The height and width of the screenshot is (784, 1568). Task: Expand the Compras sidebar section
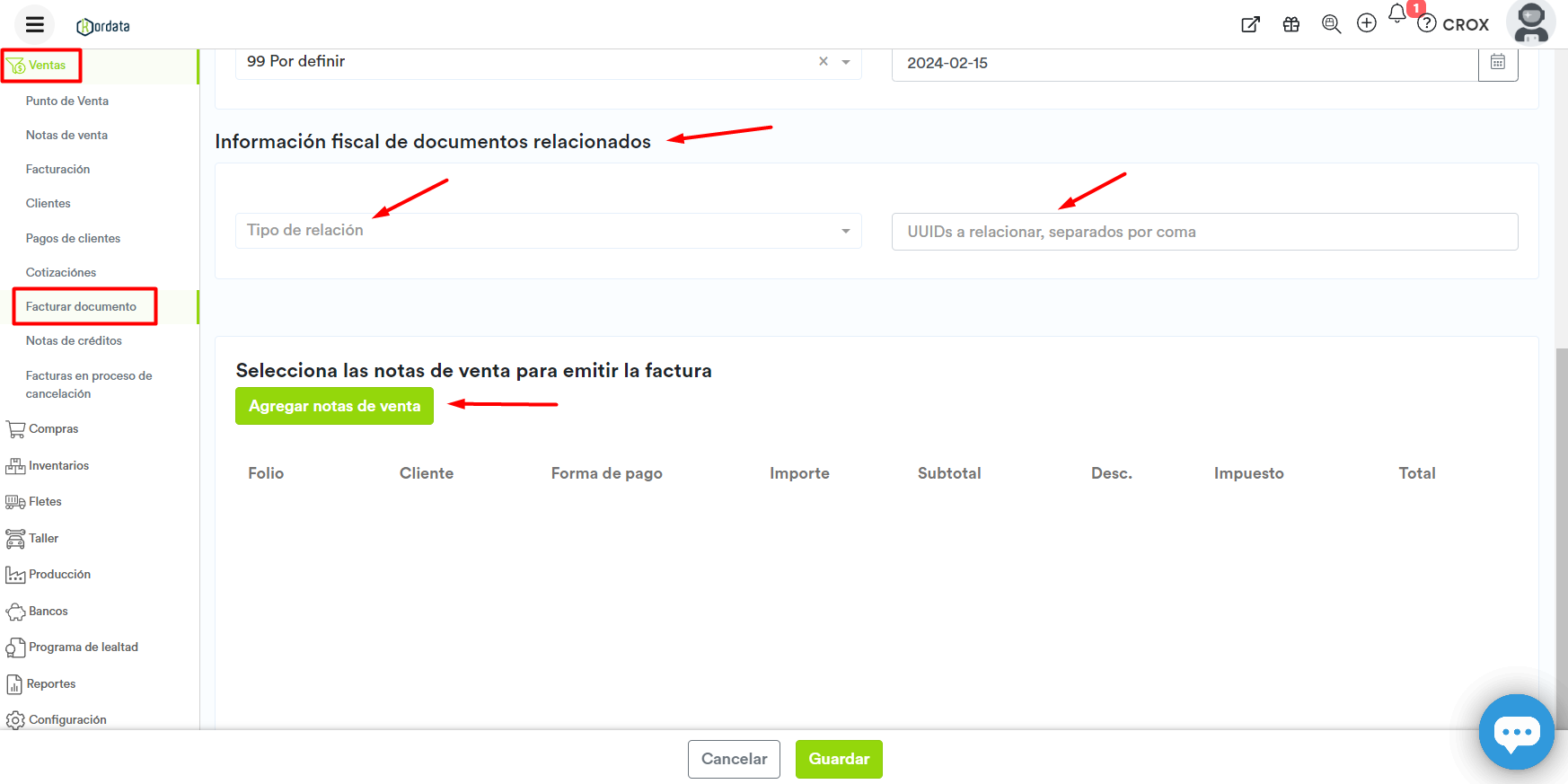pyautogui.click(x=53, y=429)
